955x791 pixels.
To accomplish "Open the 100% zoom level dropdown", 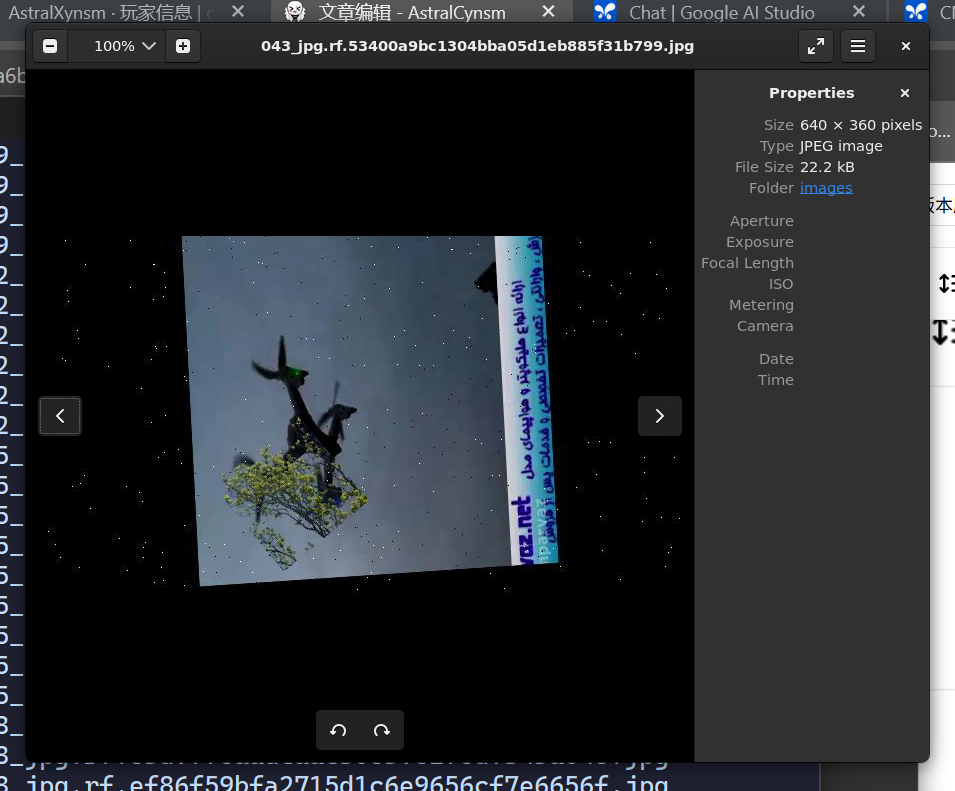I will (x=125, y=47).
